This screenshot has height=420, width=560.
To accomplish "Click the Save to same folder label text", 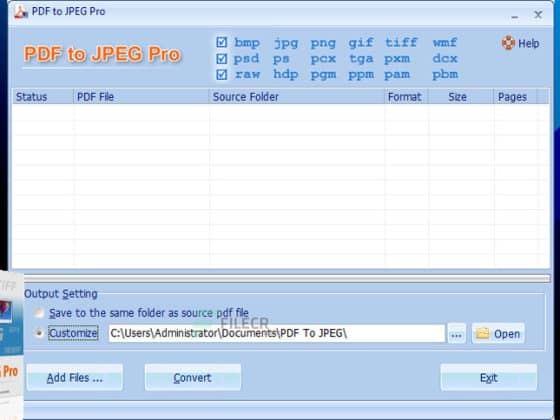I will [x=149, y=313].
